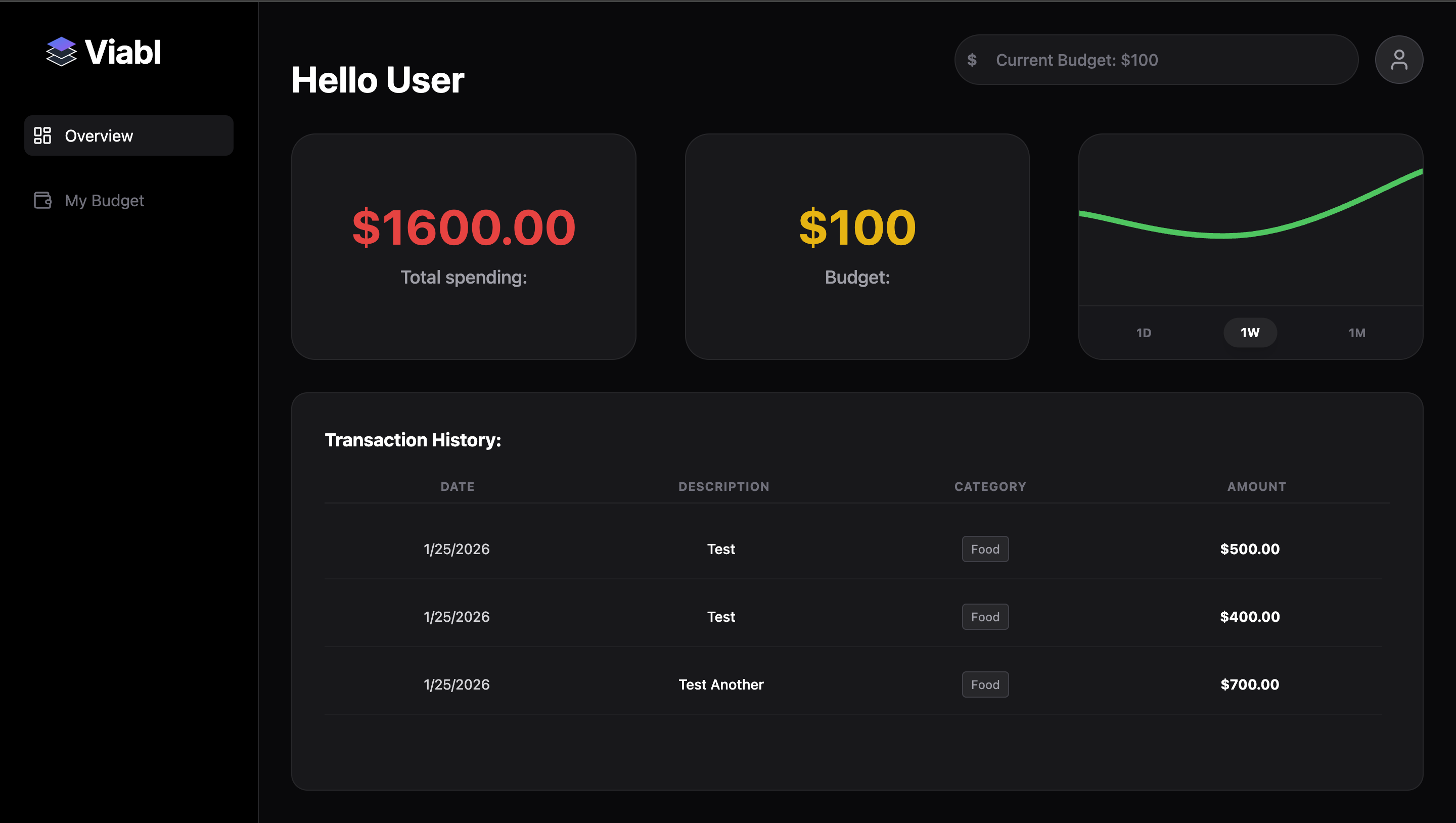The width and height of the screenshot is (1456, 823).
Task: Click the Food tag on Test Another row
Action: [985, 684]
